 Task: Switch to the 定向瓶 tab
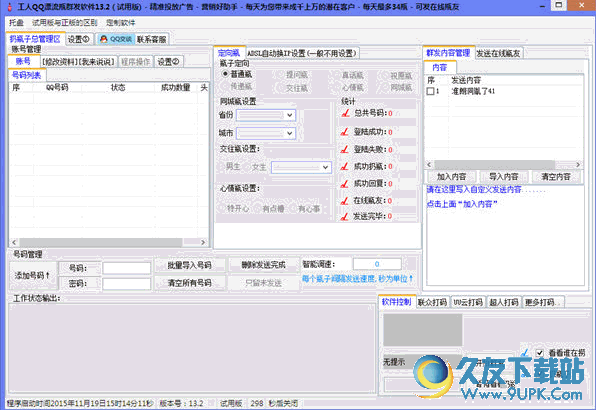(x=229, y=53)
